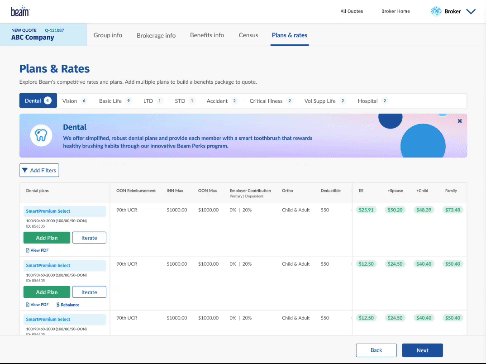Screen dimensions: 486x364
Task: Add Plan for the $25.91 EE plan
Action: [x=47, y=238]
